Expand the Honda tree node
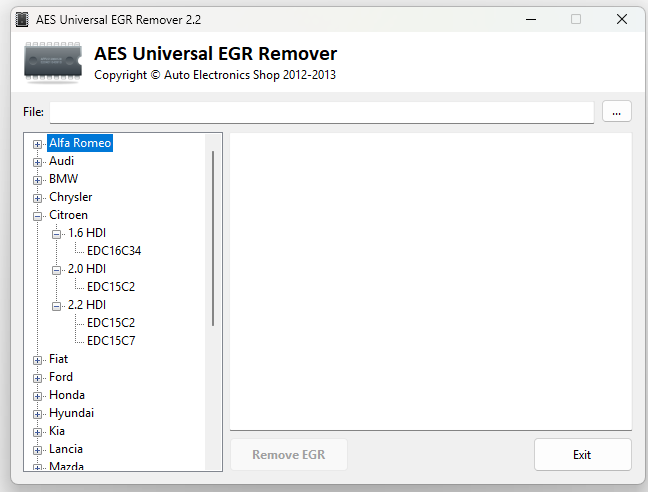 point(37,396)
